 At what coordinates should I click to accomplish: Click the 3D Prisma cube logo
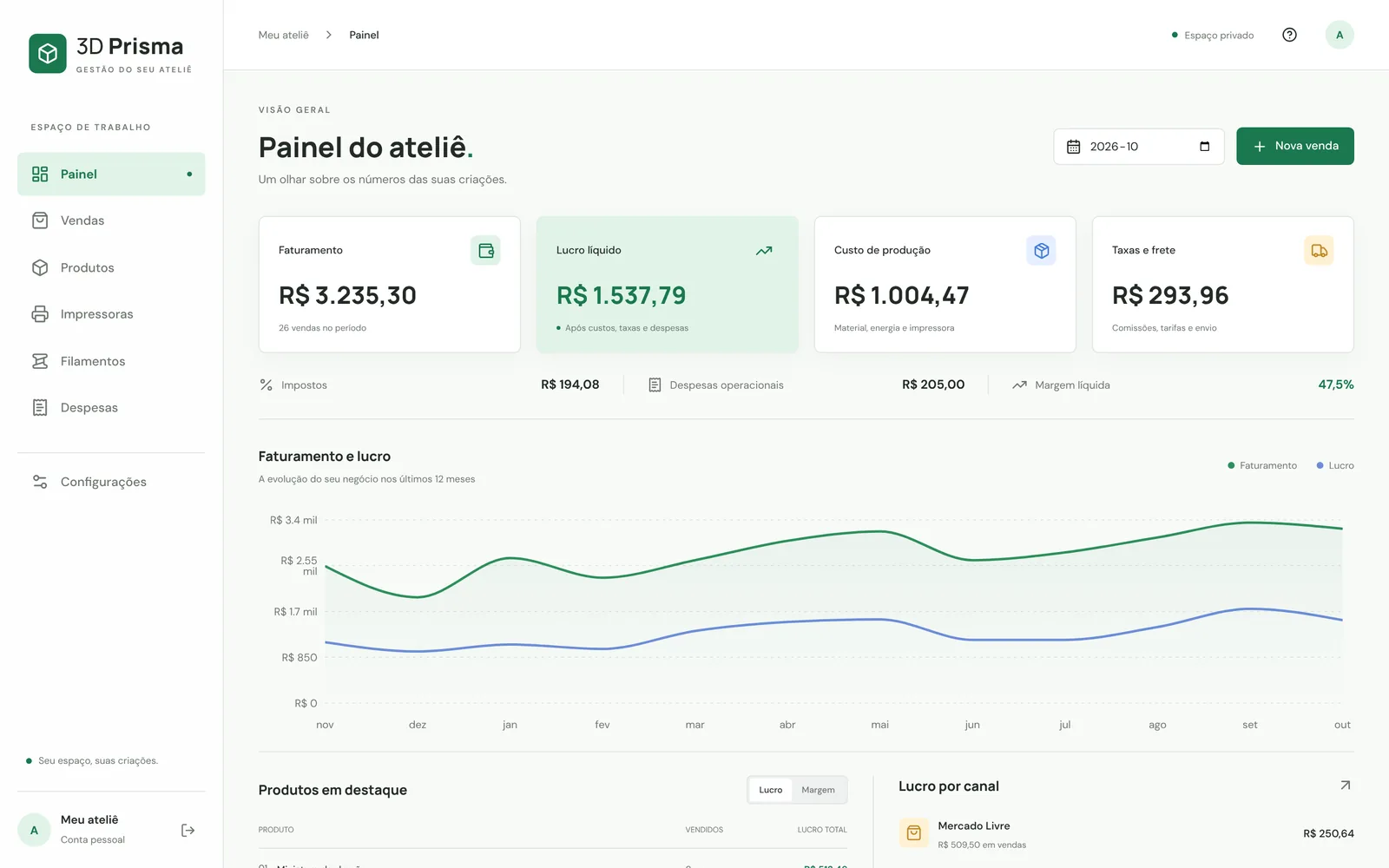pyautogui.click(x=48, y=54)
